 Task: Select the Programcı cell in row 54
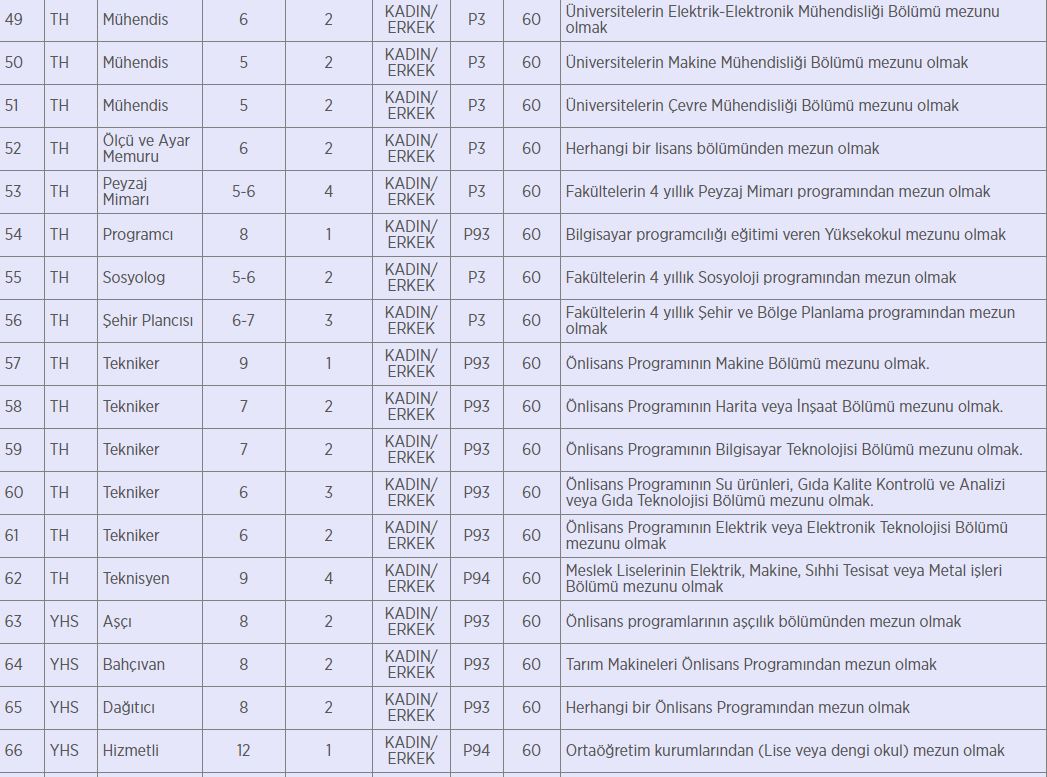(150, 235)
